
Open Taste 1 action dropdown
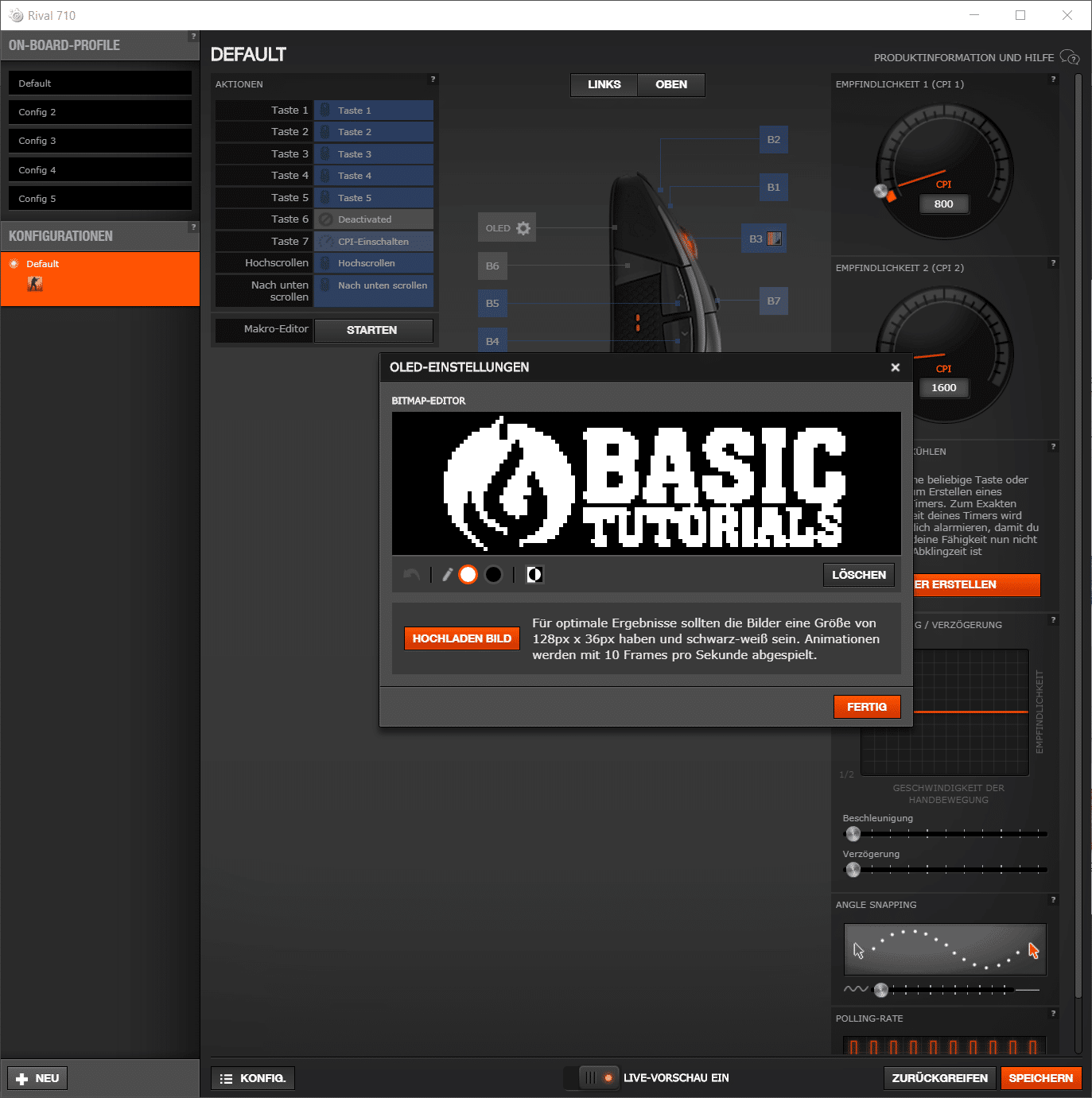pos(374,111)
